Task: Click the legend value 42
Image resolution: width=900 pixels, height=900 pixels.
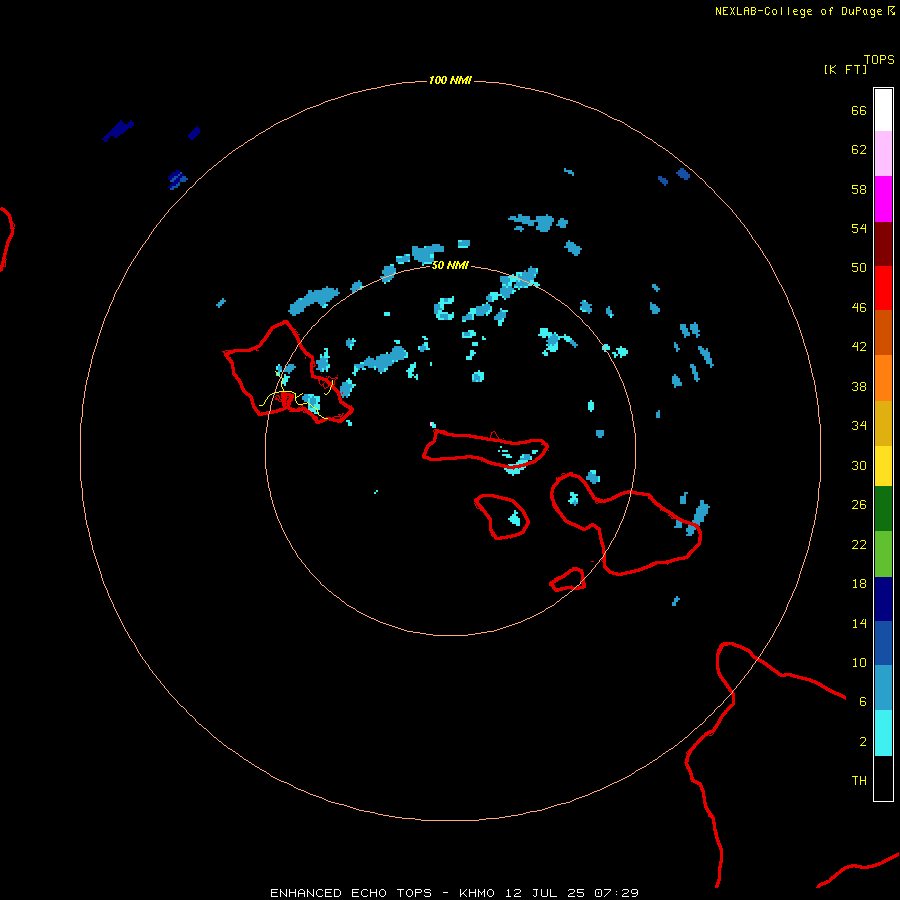Action: (859, 346)
